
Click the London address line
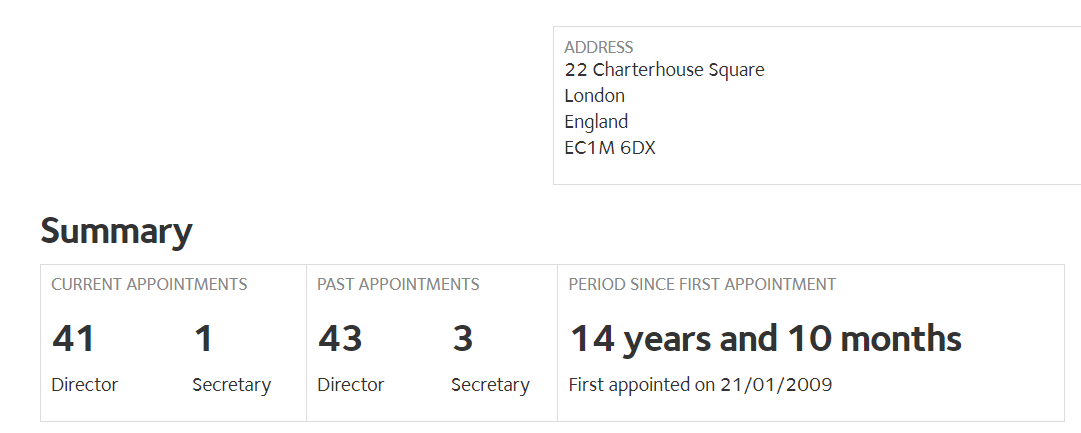point(594,96)
